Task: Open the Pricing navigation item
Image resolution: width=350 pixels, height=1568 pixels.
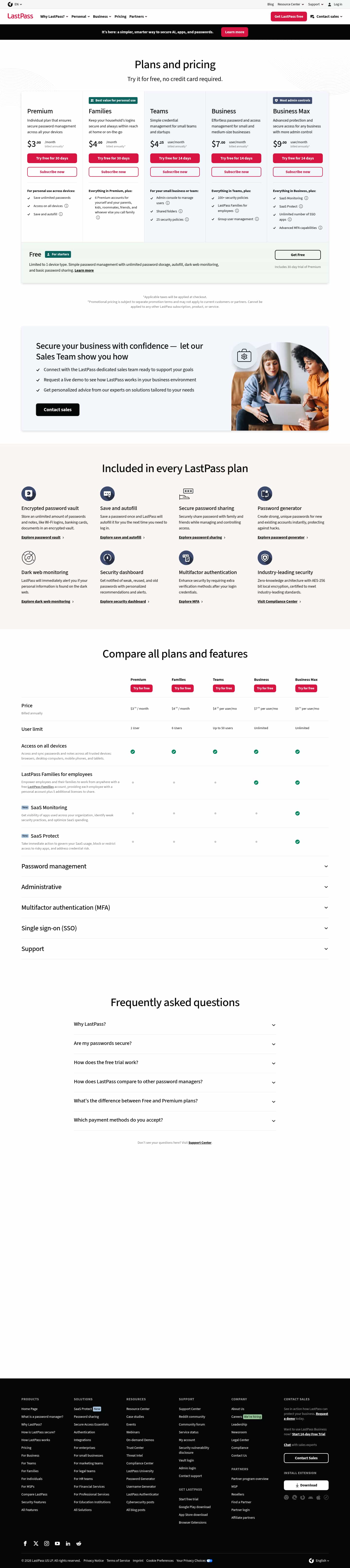Action: click(x=120, y=17)
